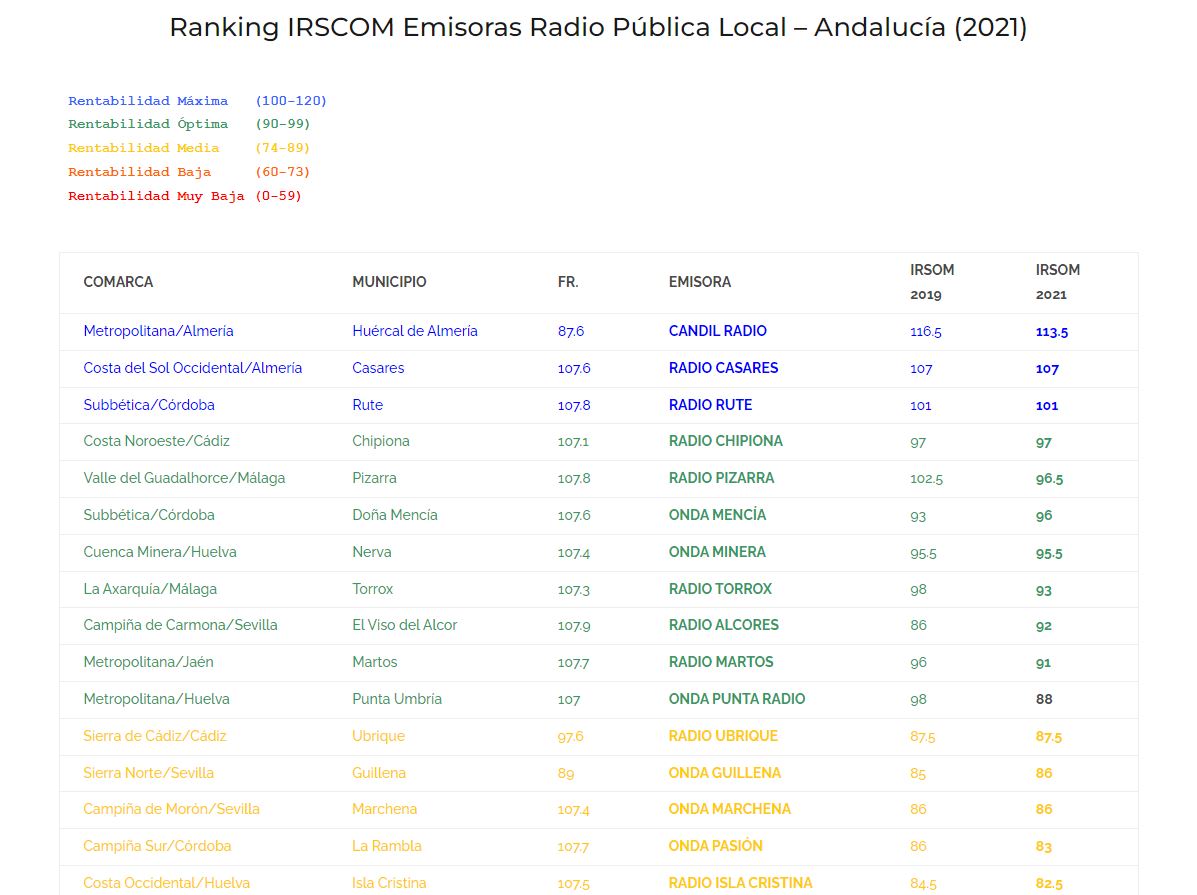Click the IRSOM 2019 column header
1197x895 pixels.
[931, 282]
